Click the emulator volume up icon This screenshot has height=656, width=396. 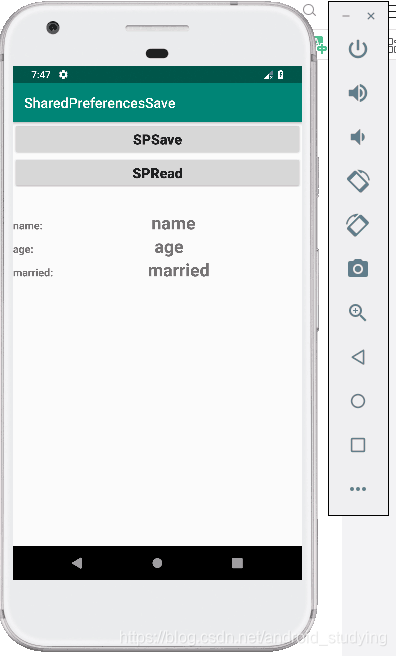pyautogui.click(x=358, y=93)
